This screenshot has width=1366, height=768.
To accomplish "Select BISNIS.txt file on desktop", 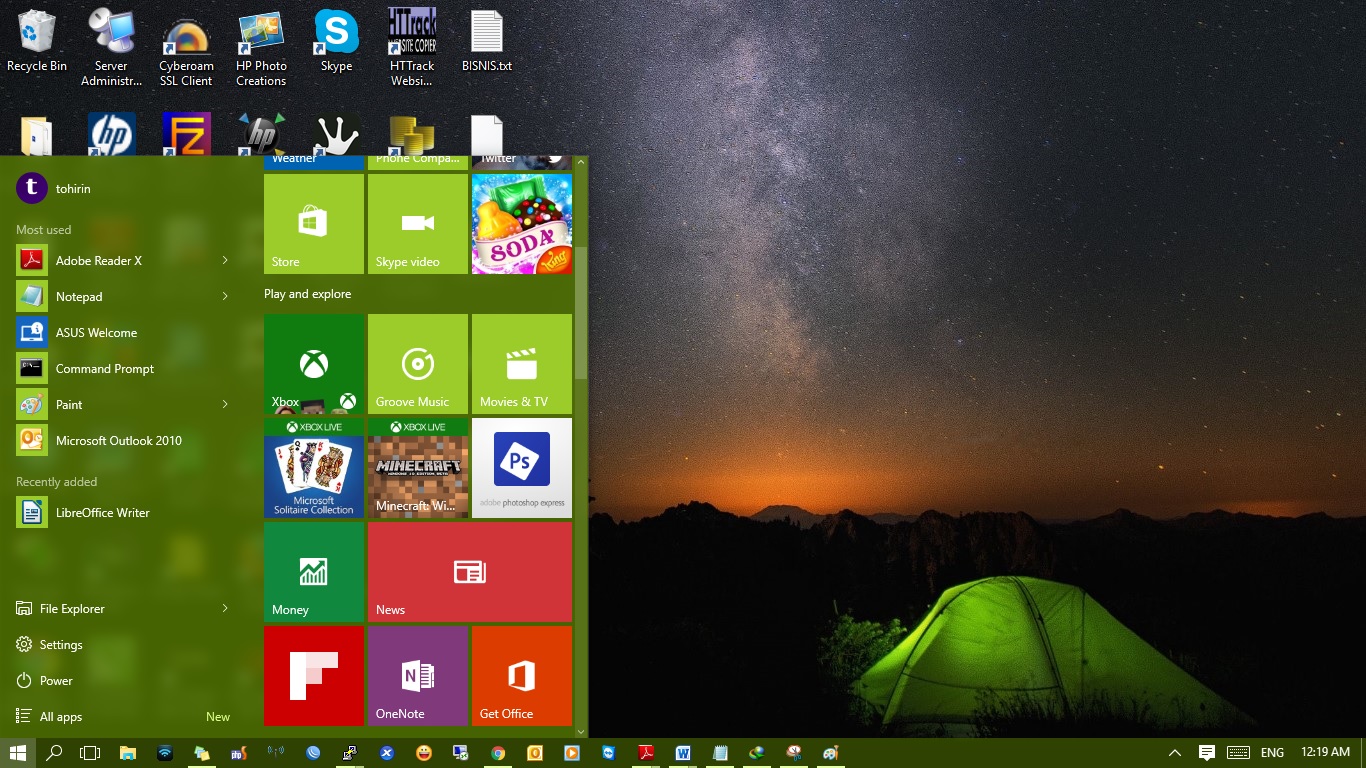I will [x=487, y=42].
